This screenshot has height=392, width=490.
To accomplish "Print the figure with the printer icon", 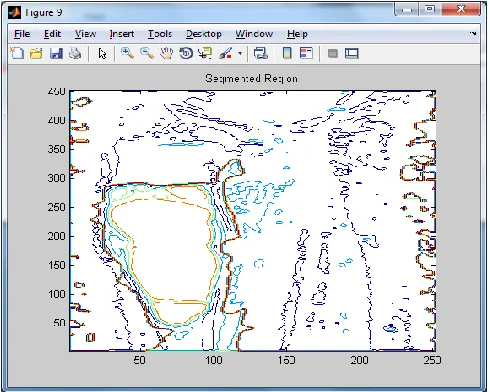I will 75,53.
